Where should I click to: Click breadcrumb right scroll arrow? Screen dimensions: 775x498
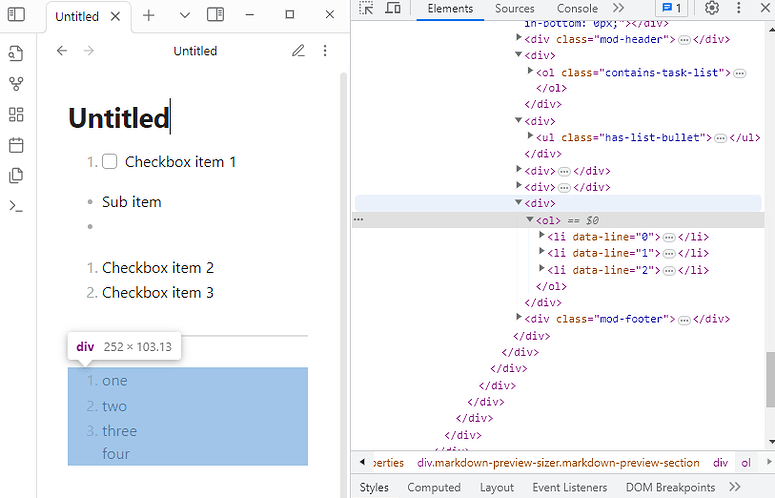(x=769, y=462)
